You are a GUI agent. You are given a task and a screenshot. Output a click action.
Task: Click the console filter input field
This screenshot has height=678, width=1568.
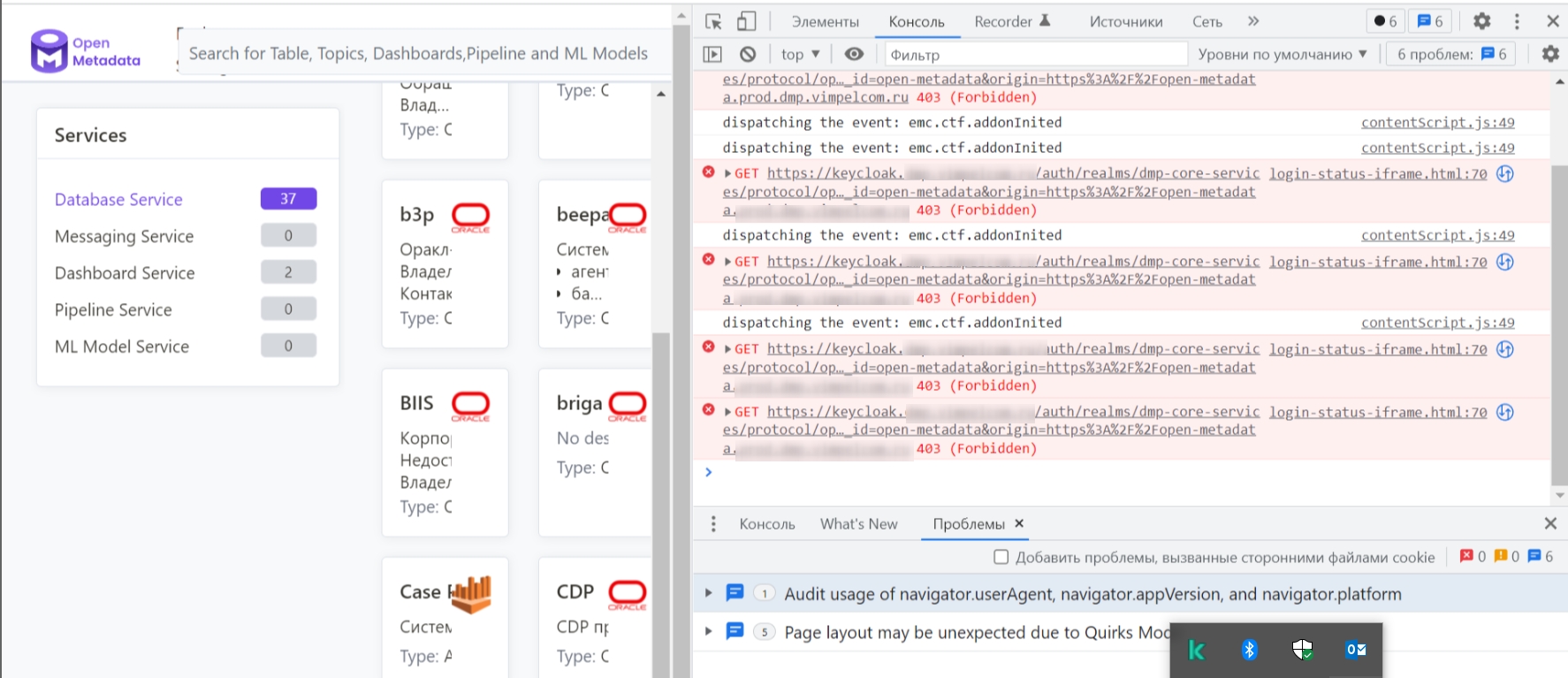pyautogui.click(x=1035, y=54)
